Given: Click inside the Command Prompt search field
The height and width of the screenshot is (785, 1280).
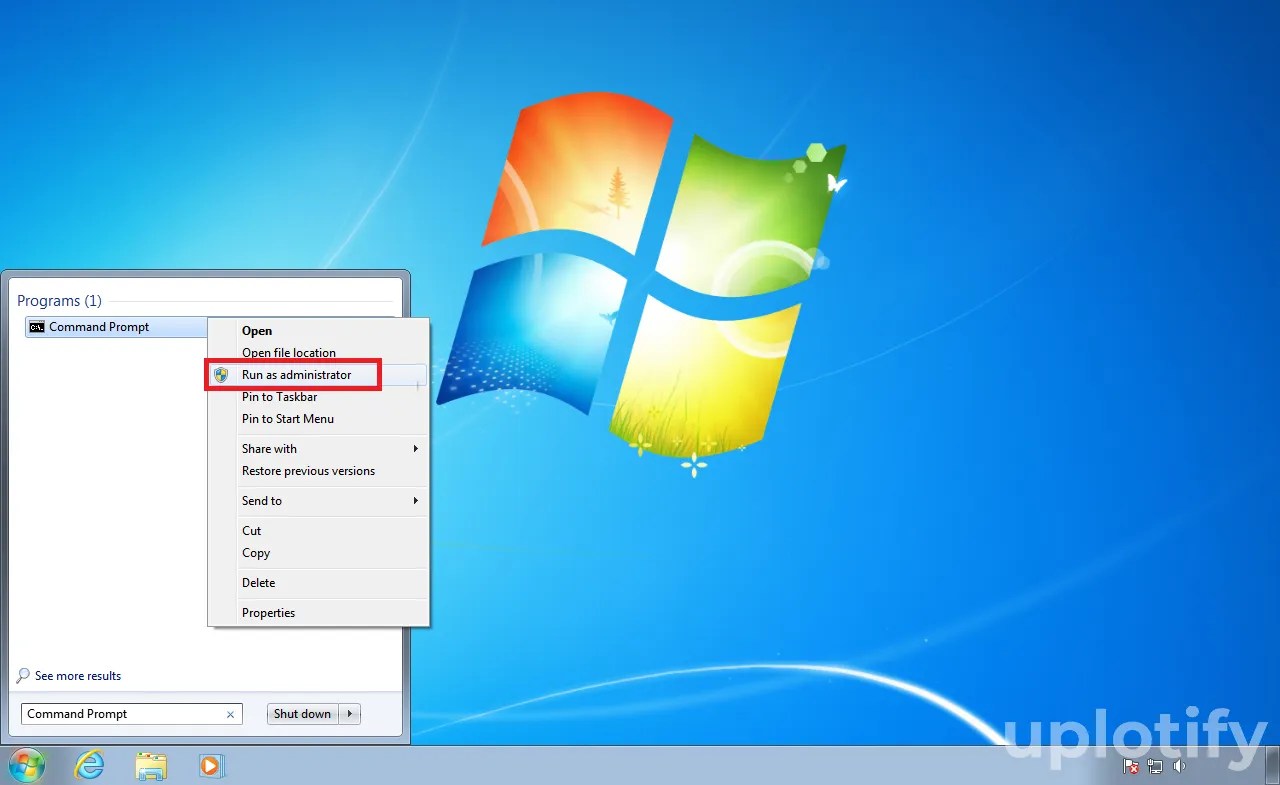Looking at the screenshot, I should (x=120, y=713).
